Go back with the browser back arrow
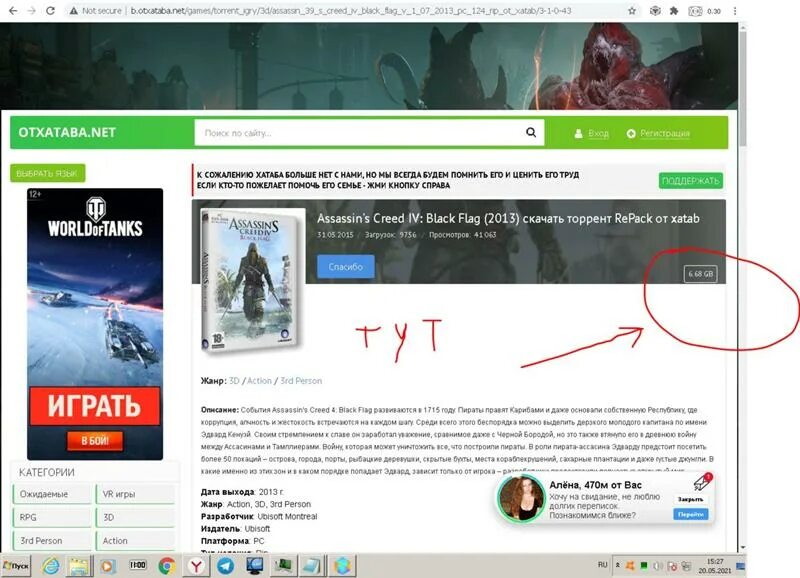The height and width of the screenshot is (578, 800). (x=13, y=10)
